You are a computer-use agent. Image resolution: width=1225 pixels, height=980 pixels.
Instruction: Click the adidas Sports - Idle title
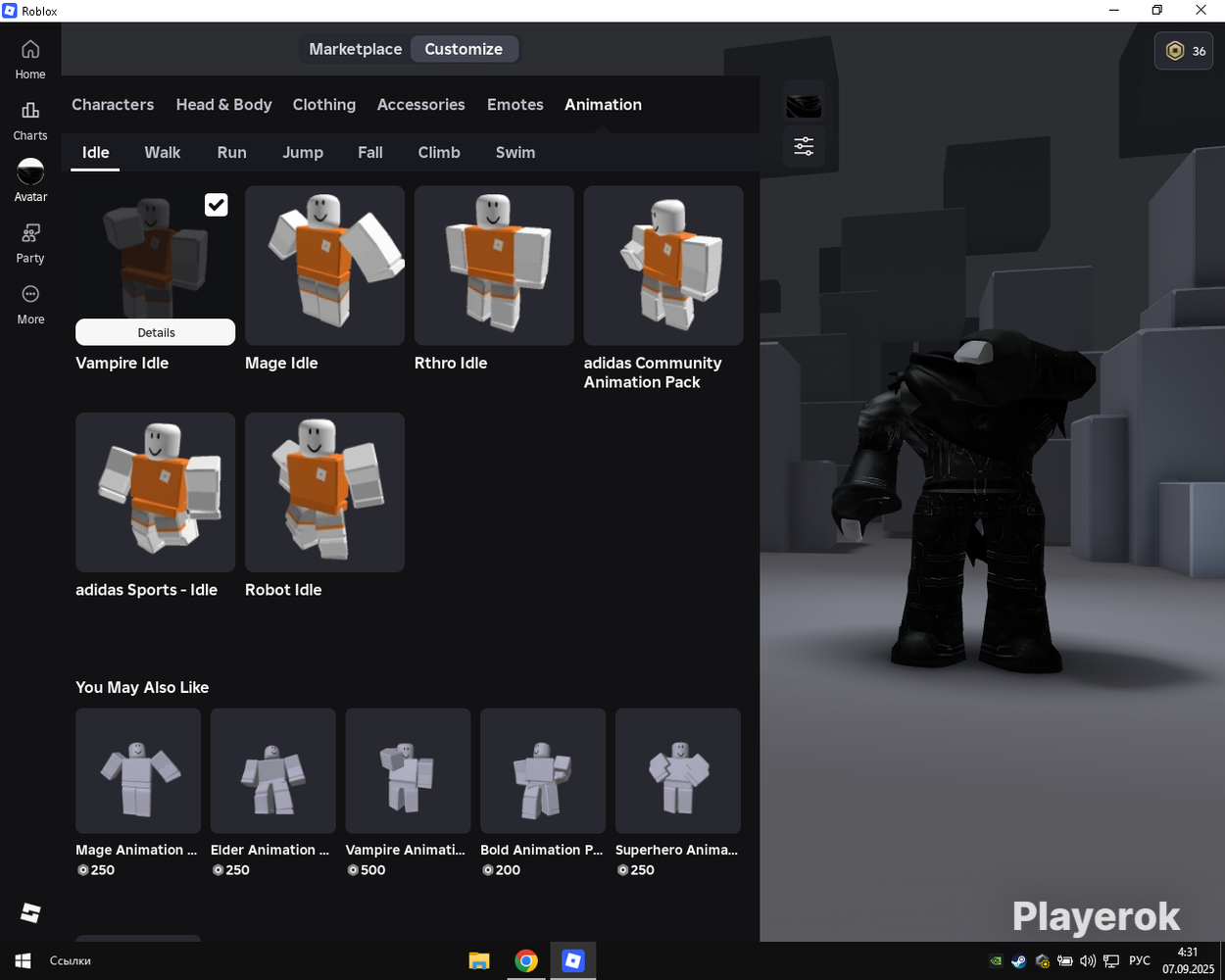click(146, 590)
